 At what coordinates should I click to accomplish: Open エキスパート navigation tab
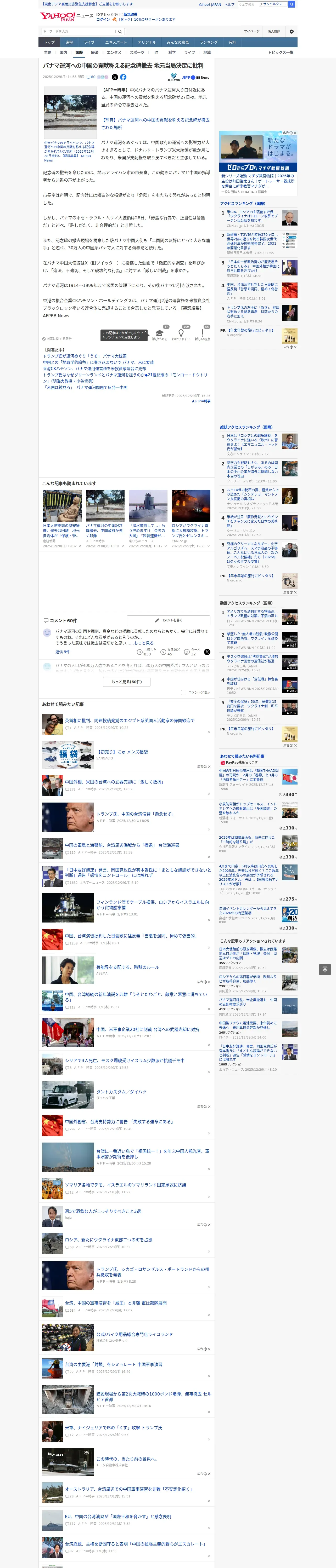click(x=116, y=43)
